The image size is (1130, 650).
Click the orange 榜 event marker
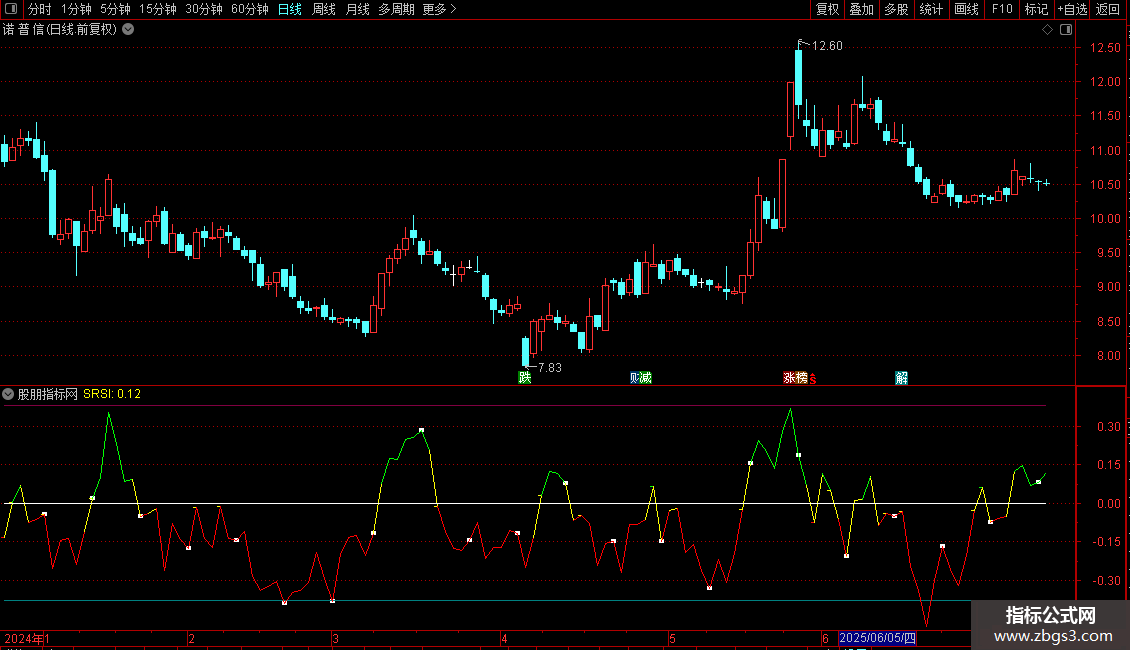coord(801,378)
